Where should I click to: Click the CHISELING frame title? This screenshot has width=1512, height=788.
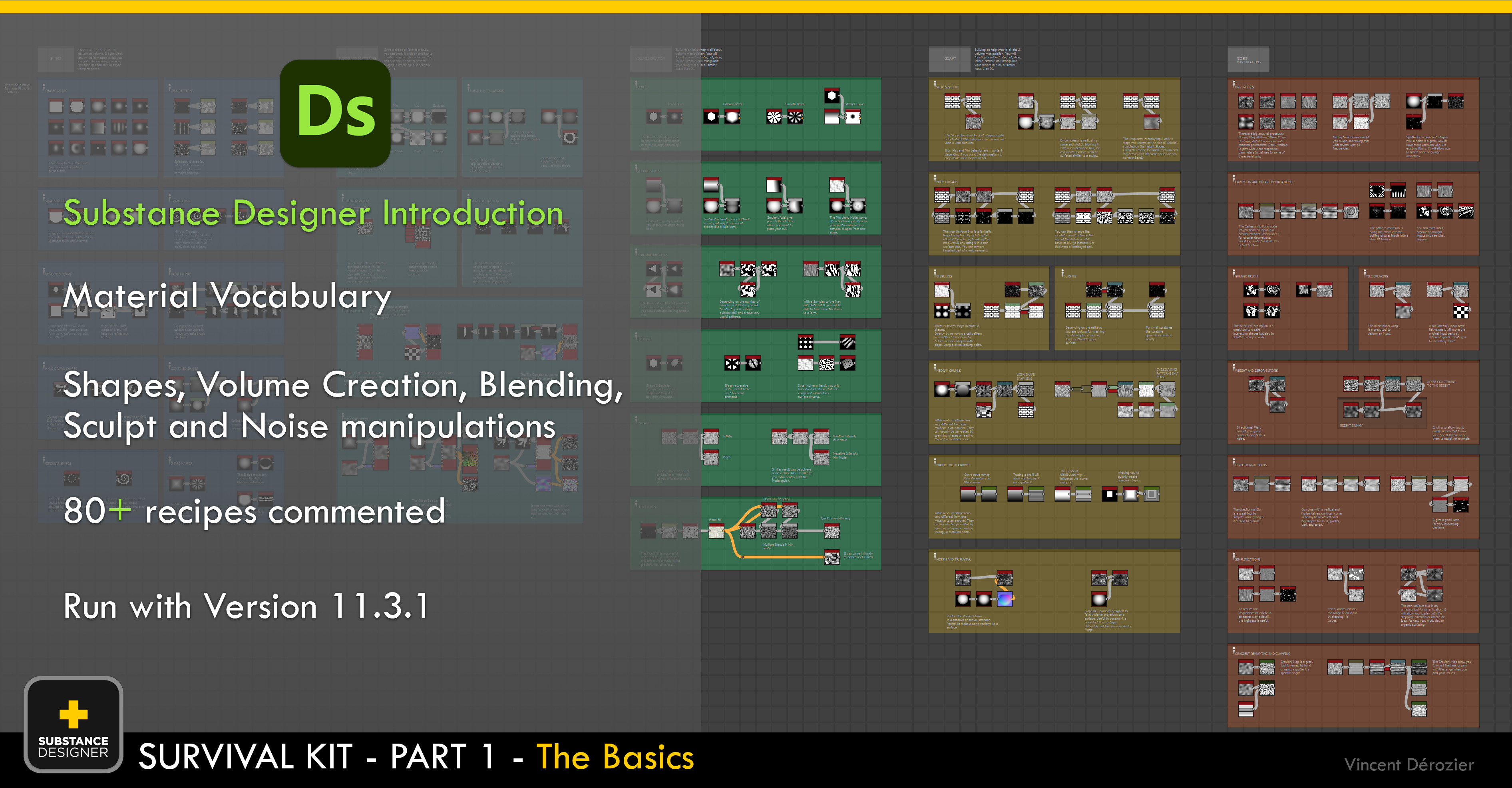[x=945, y=276]
